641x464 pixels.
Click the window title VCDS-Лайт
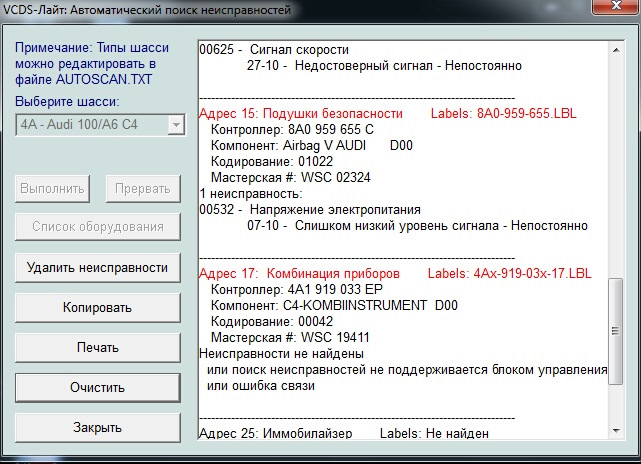[147, 9]
